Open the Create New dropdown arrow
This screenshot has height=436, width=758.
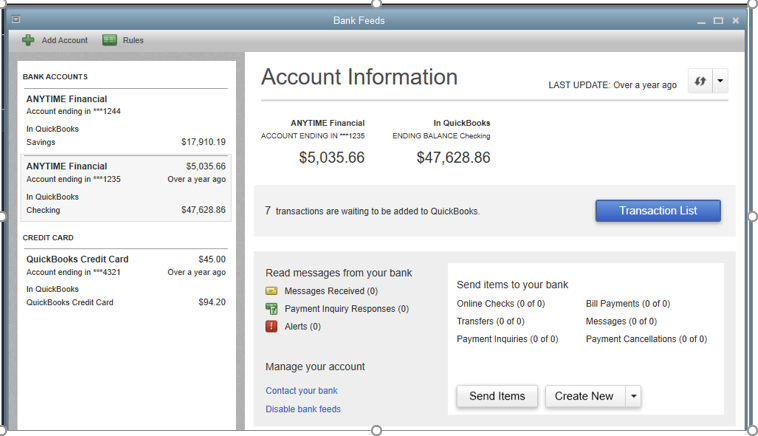(633, 396)
